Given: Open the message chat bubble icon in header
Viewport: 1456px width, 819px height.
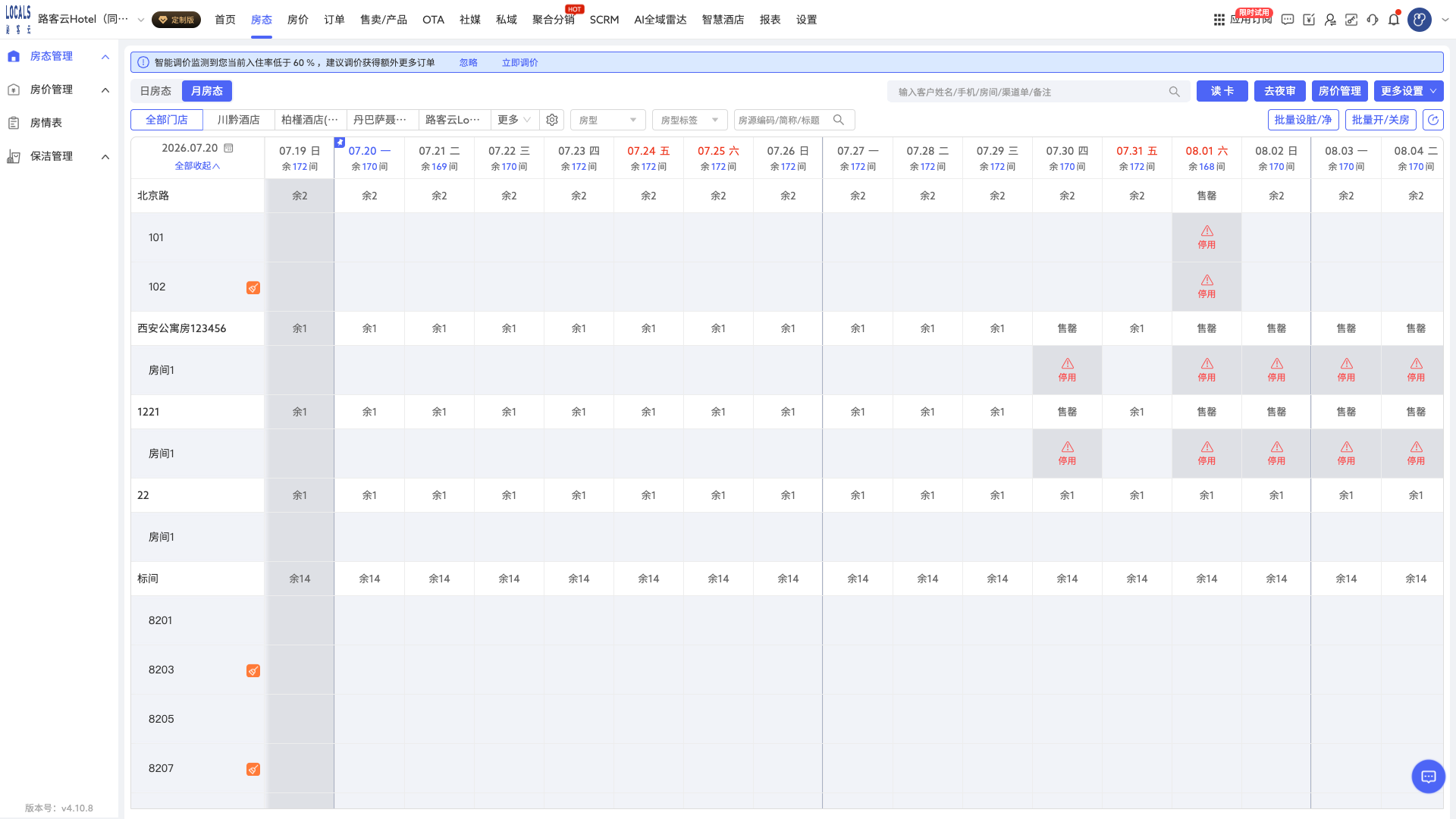Looking at the screenshot, I should point(1288,20).
